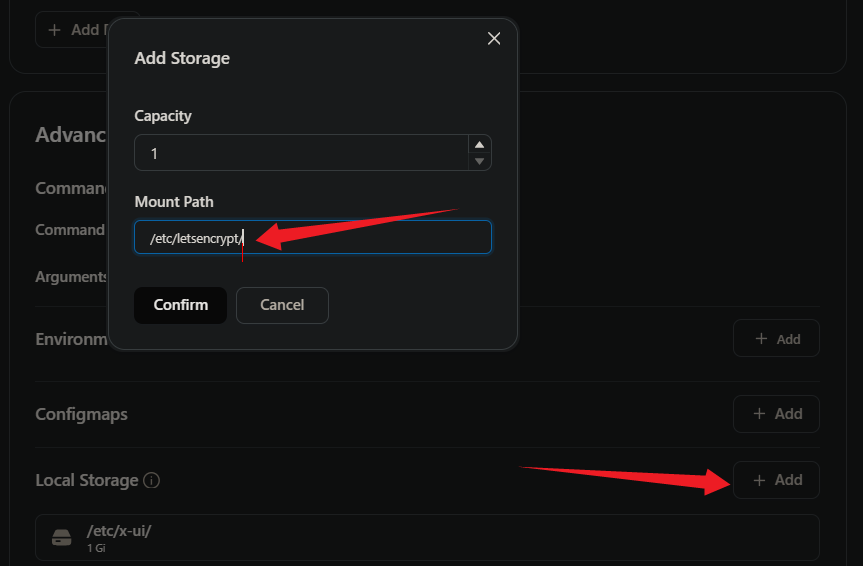Image resolution: width=863 pixels, height=566 pixels.
Task: Add a new Local Storage entry
Action: (776, 480)
